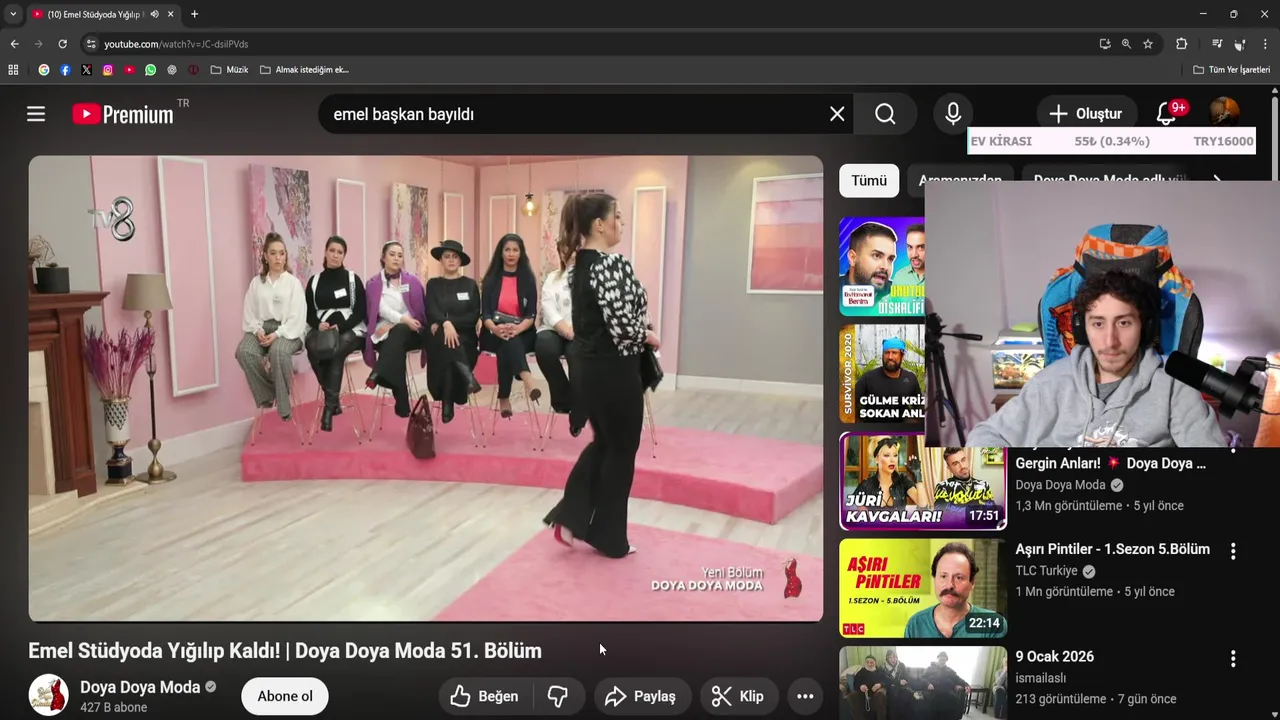Open the Chrome profile icon in toolbar
1280x720 pixels.
[1240, 44]
